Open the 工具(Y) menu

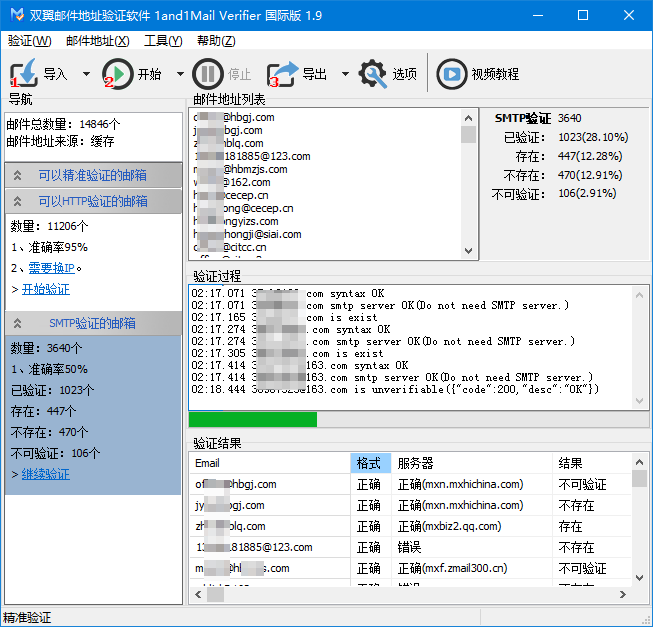click(163, 41)
